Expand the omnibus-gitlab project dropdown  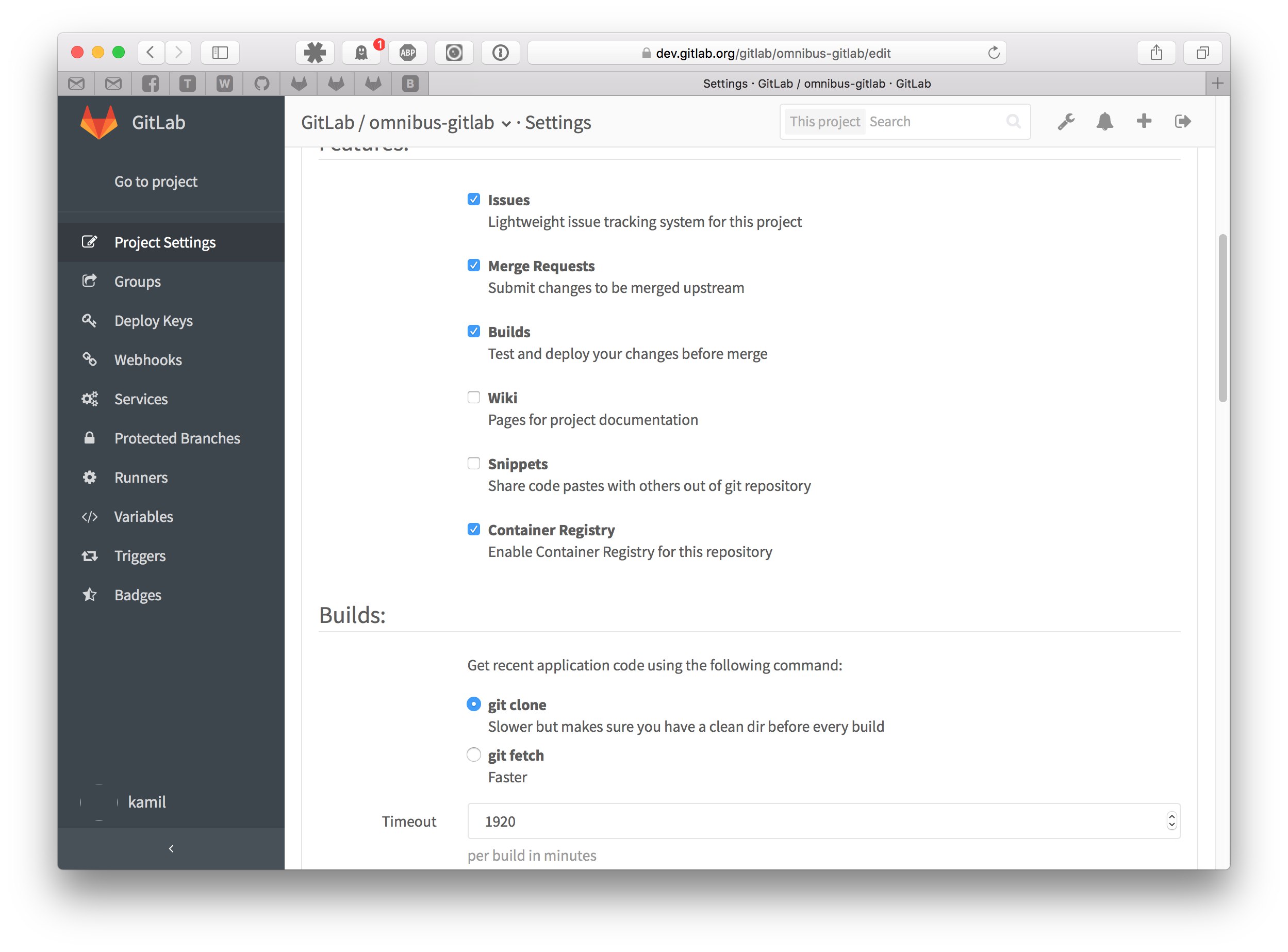click(506, 123)
